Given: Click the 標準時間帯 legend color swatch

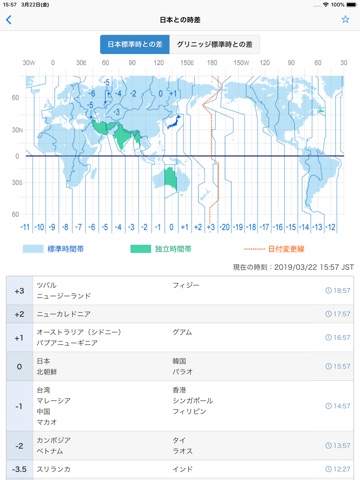Looking at the screenshot, I should [x=33, y=249].
